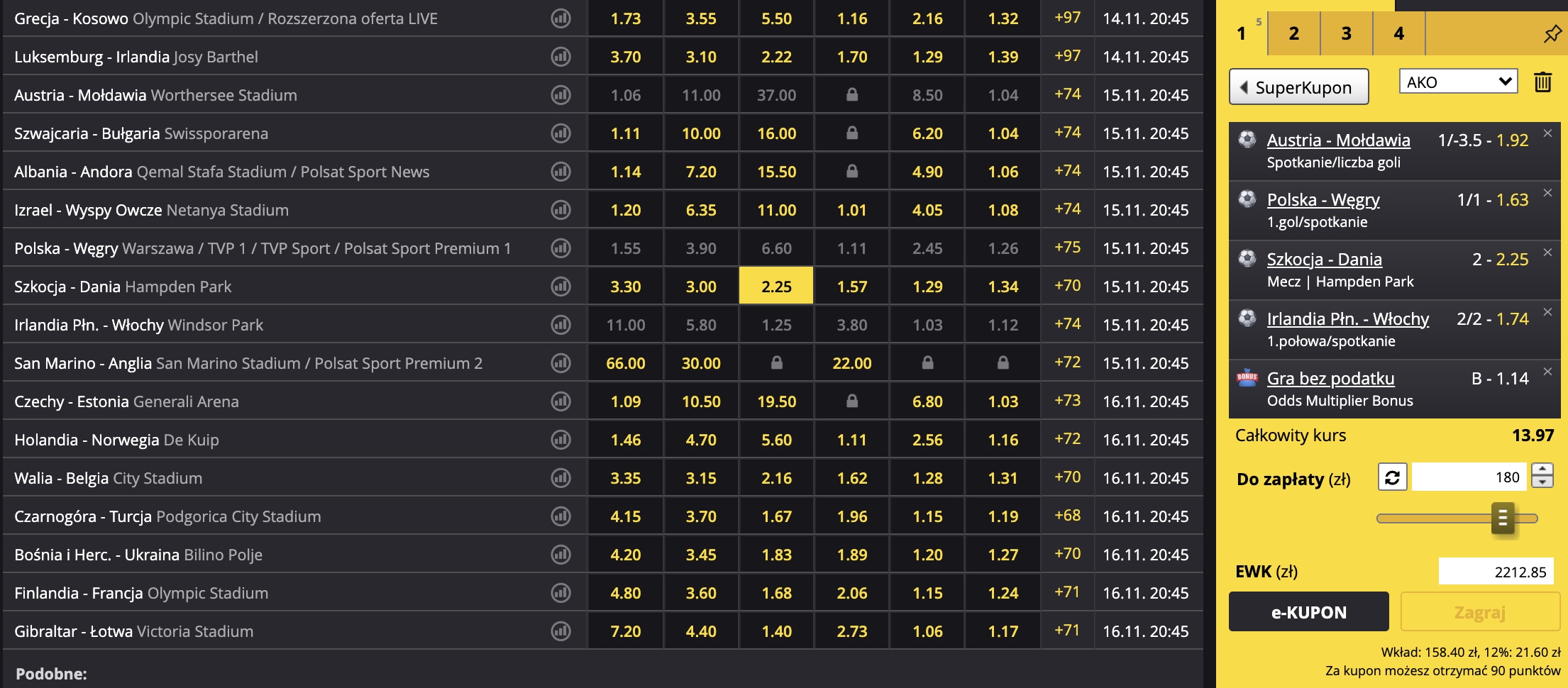Click the Do zapłaty stake input field
The image size is (1568, 688).
click(1470, 477)
